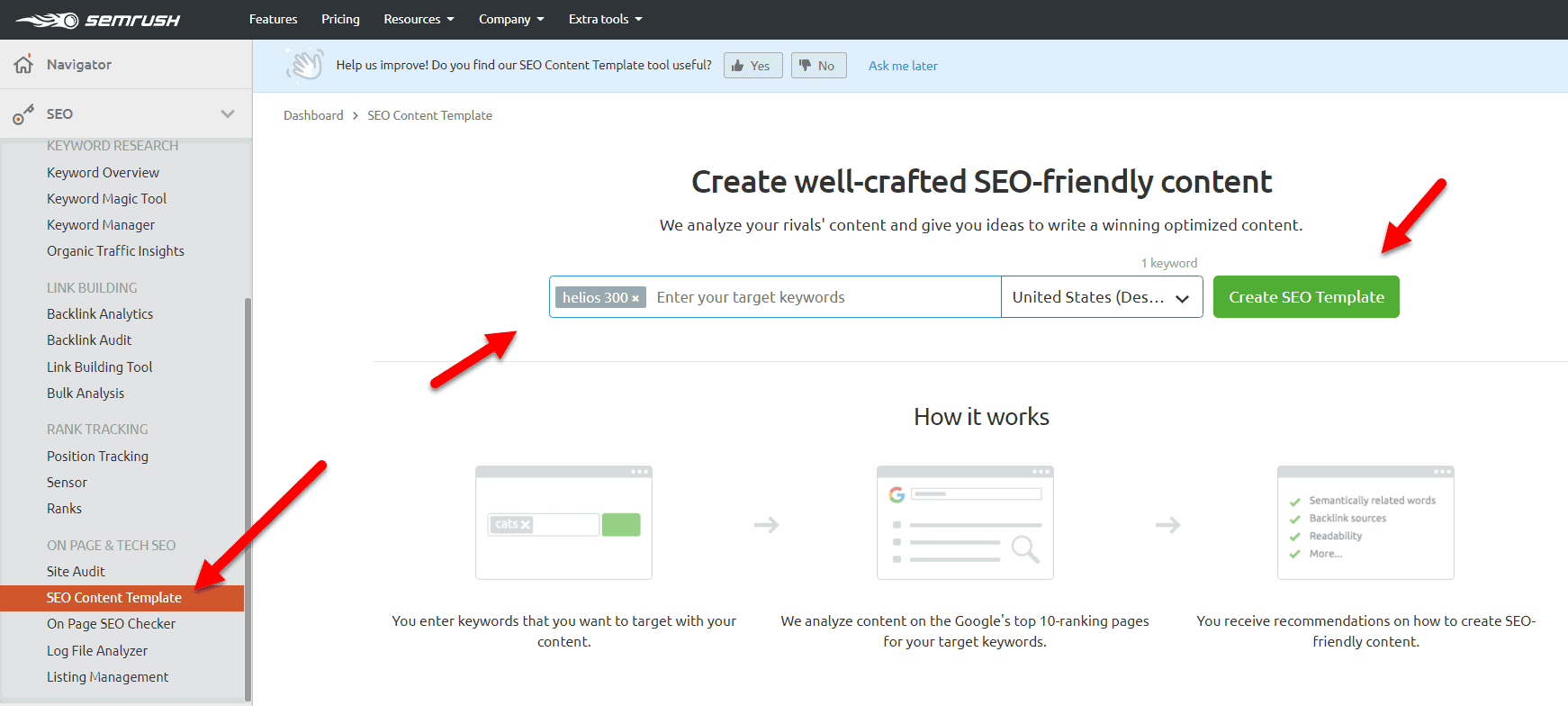Open Keyword Manager
Image resolution: width=1568 pixels, height=706 pixels.
tap(101, 224)
